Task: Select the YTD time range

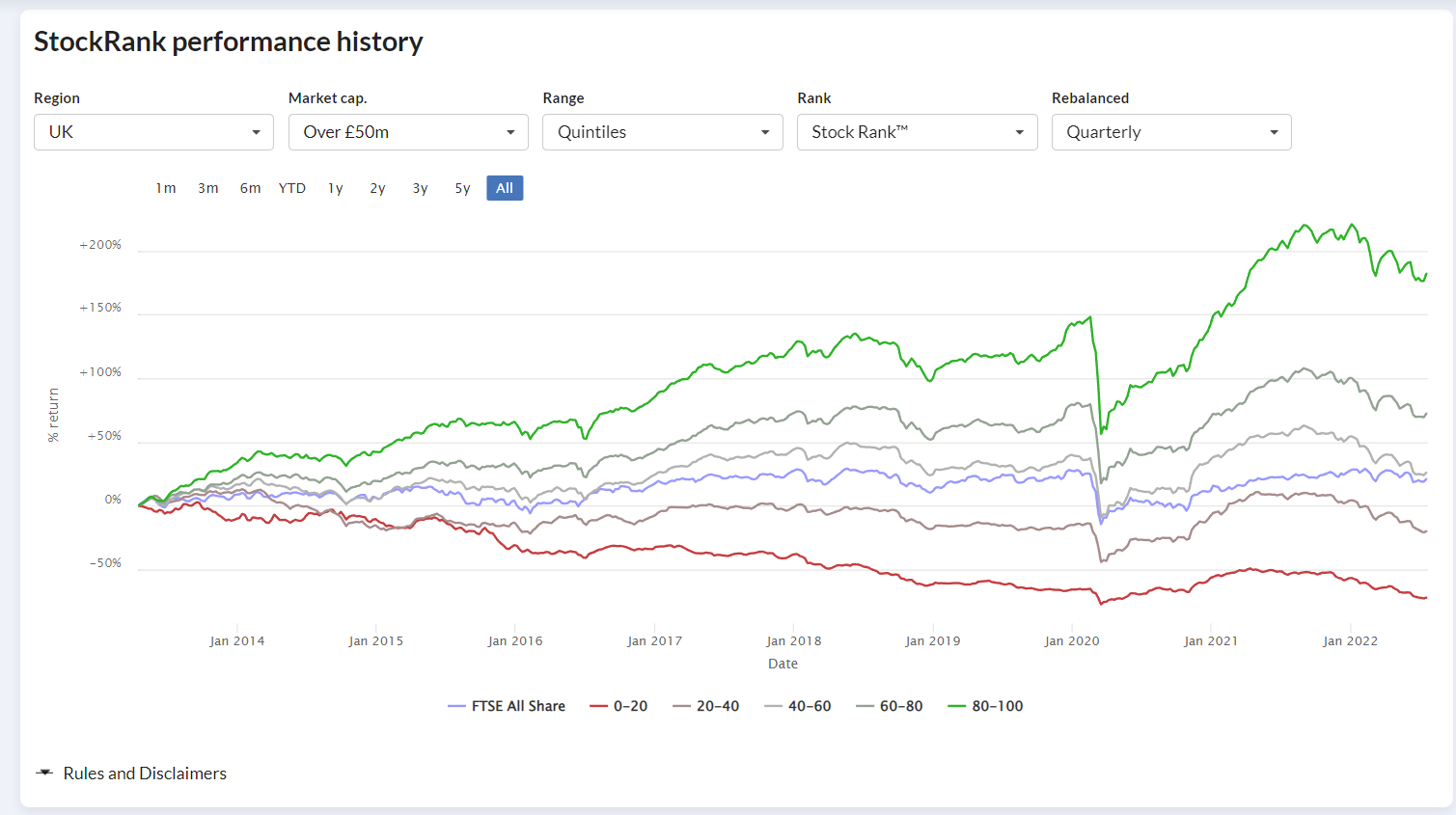Action: pyautogui.click(x=292, y=188)
